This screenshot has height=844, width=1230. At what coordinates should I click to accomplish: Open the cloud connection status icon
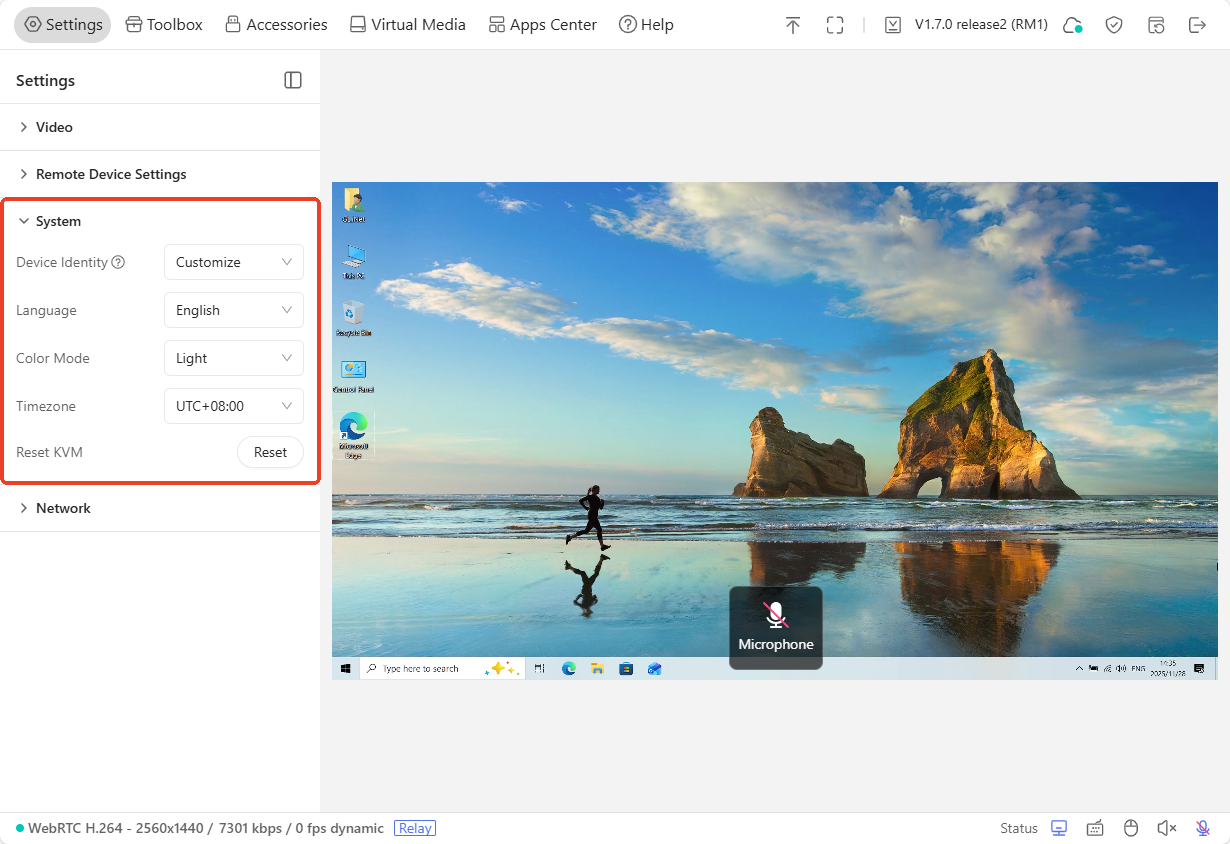click(1072, 25)
